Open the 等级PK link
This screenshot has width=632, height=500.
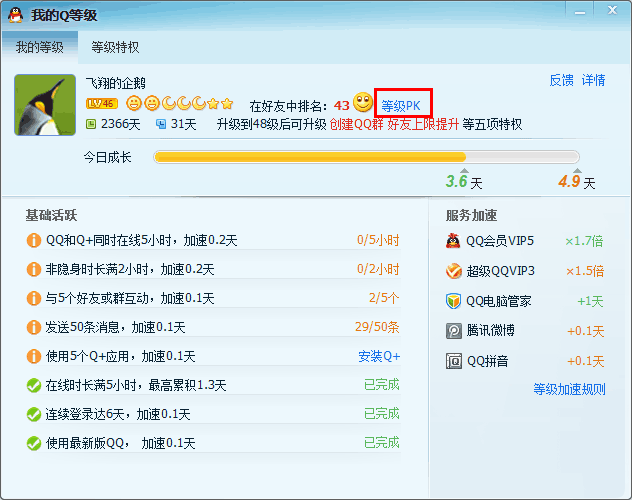[401, 106]
